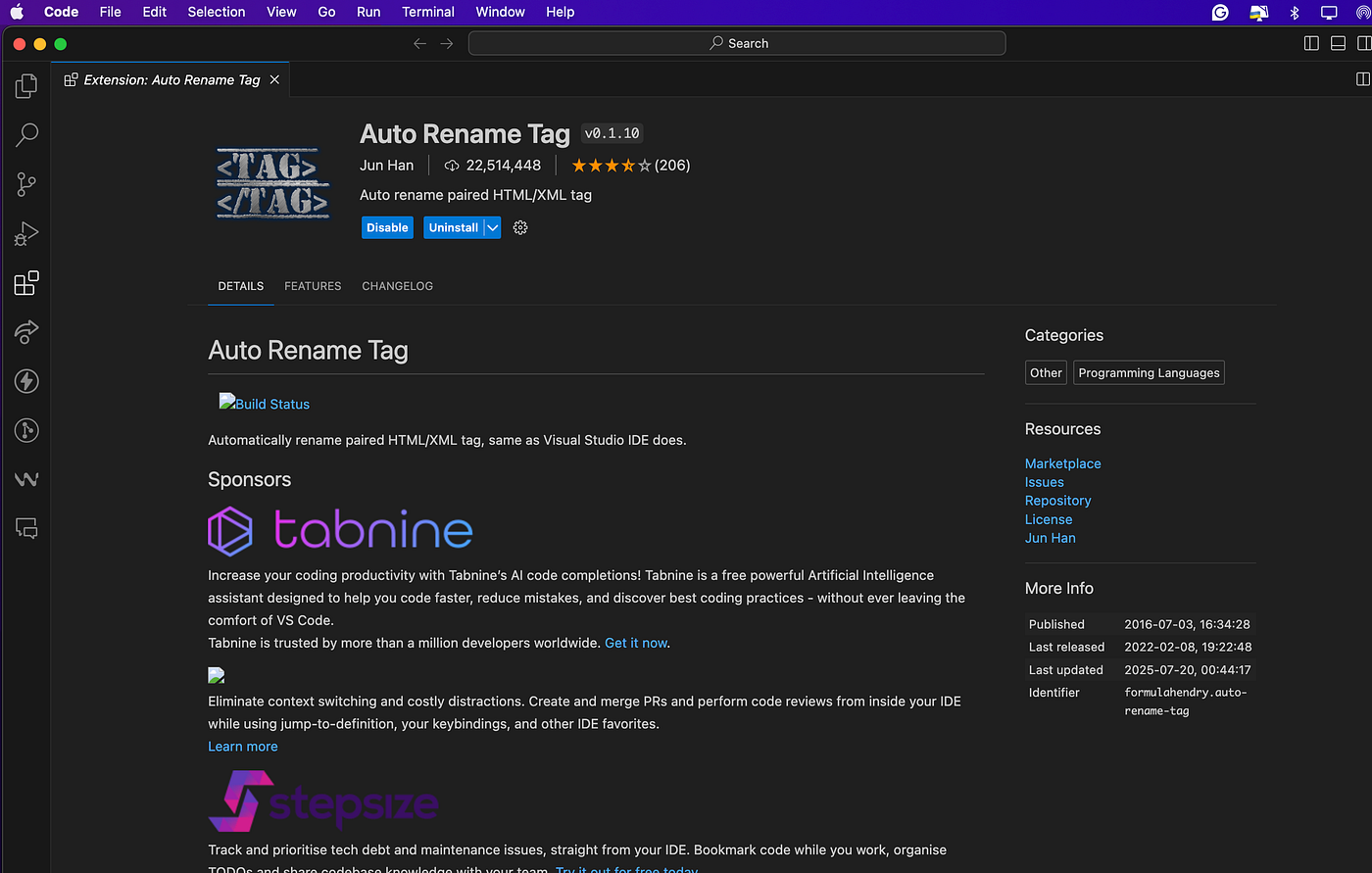Open the Git Graph circular icon
This screenshot has height=873, width=1372.
click(x=26, y=430)
